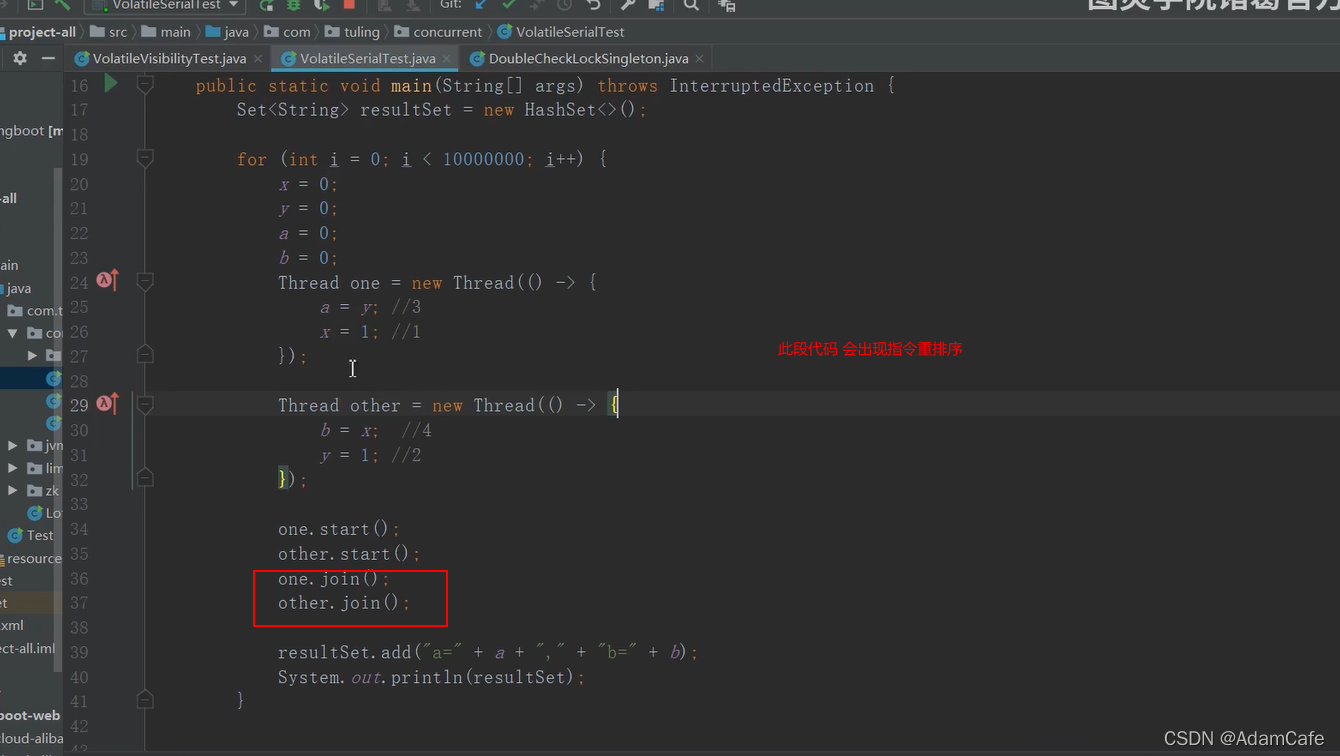The image size is (1340, 756).
Task: Click java folder in the breadcrumb bar
Action: click(227, 32)
